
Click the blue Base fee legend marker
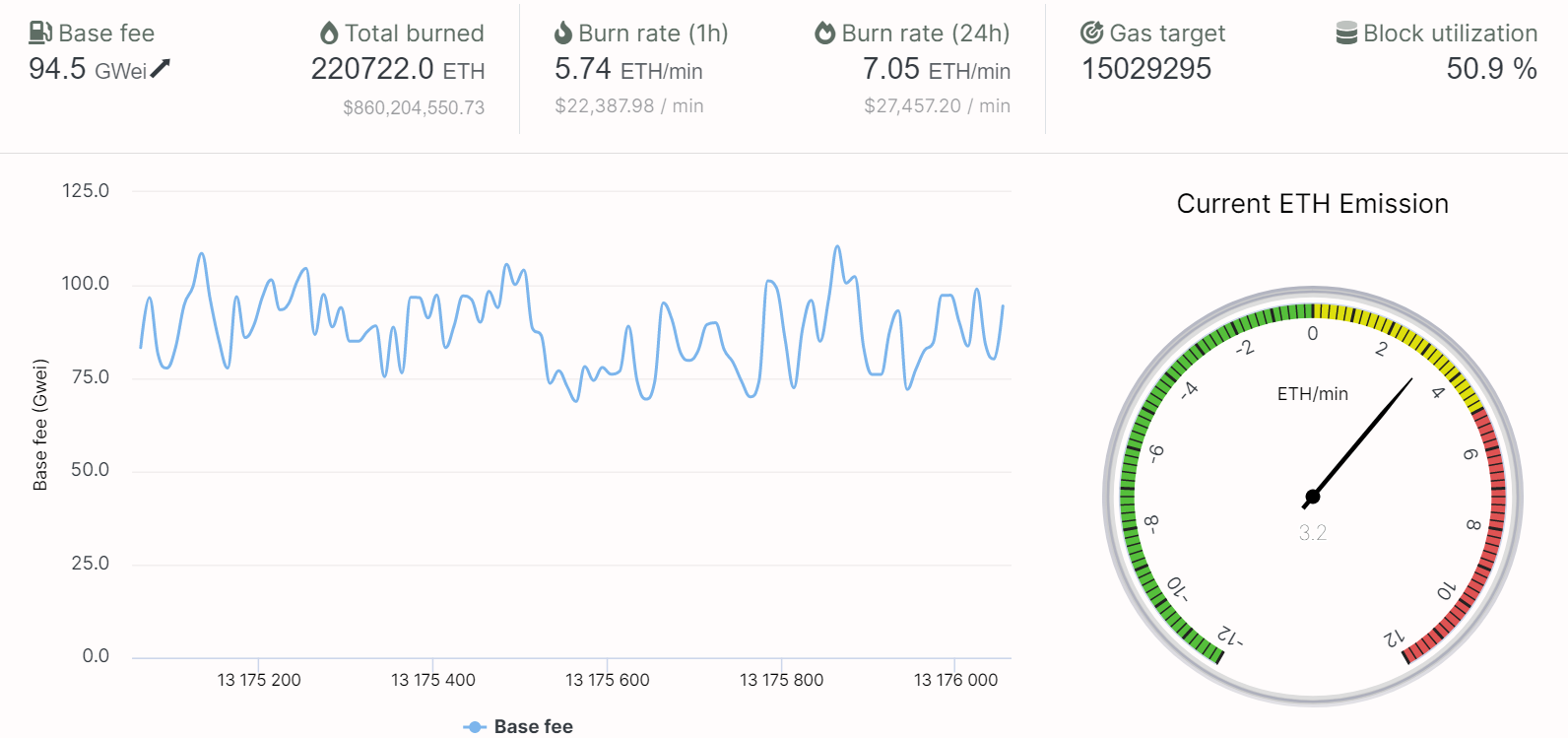[x=475, y=726]
